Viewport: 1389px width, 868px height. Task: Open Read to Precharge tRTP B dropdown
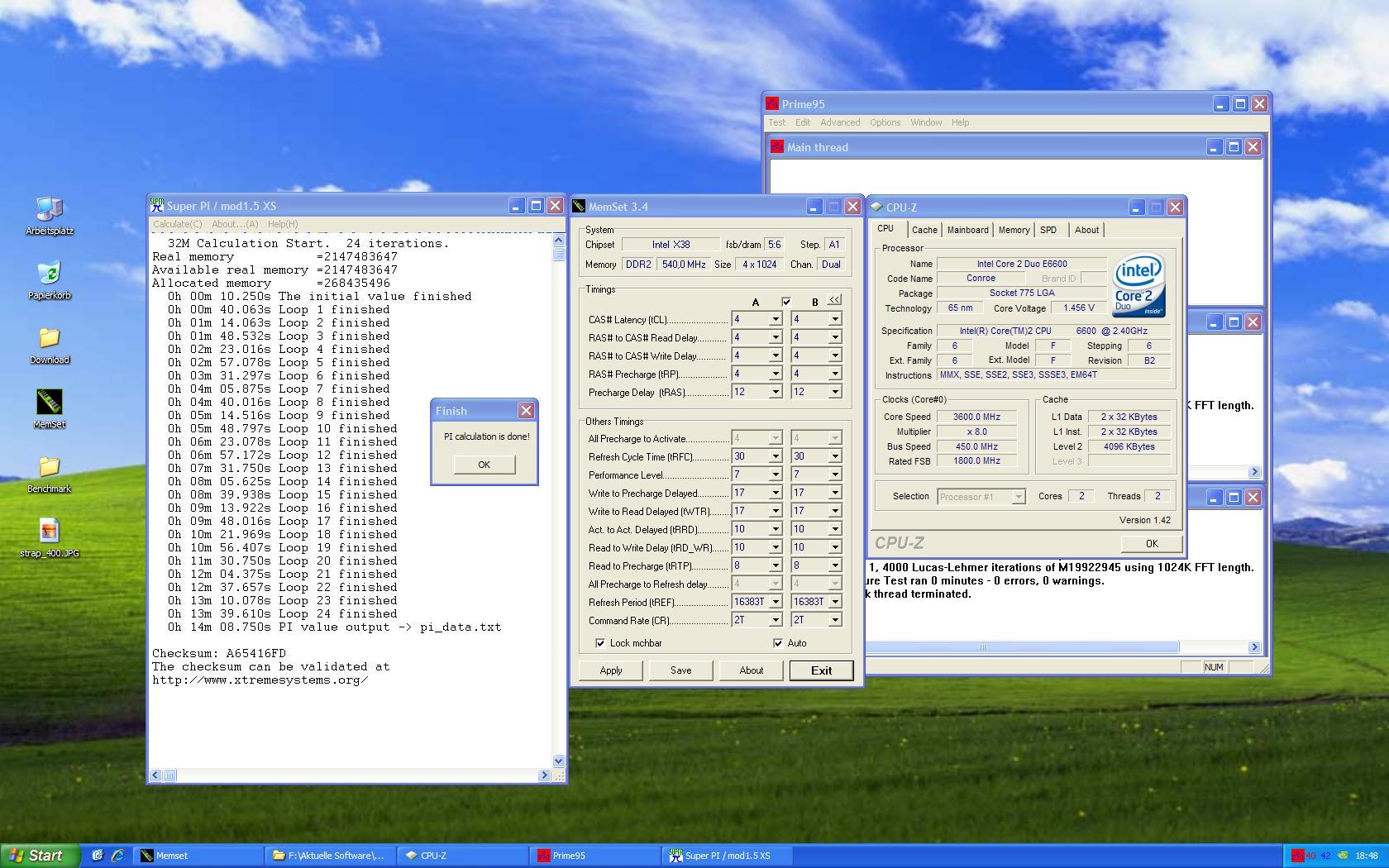point(835,565)
